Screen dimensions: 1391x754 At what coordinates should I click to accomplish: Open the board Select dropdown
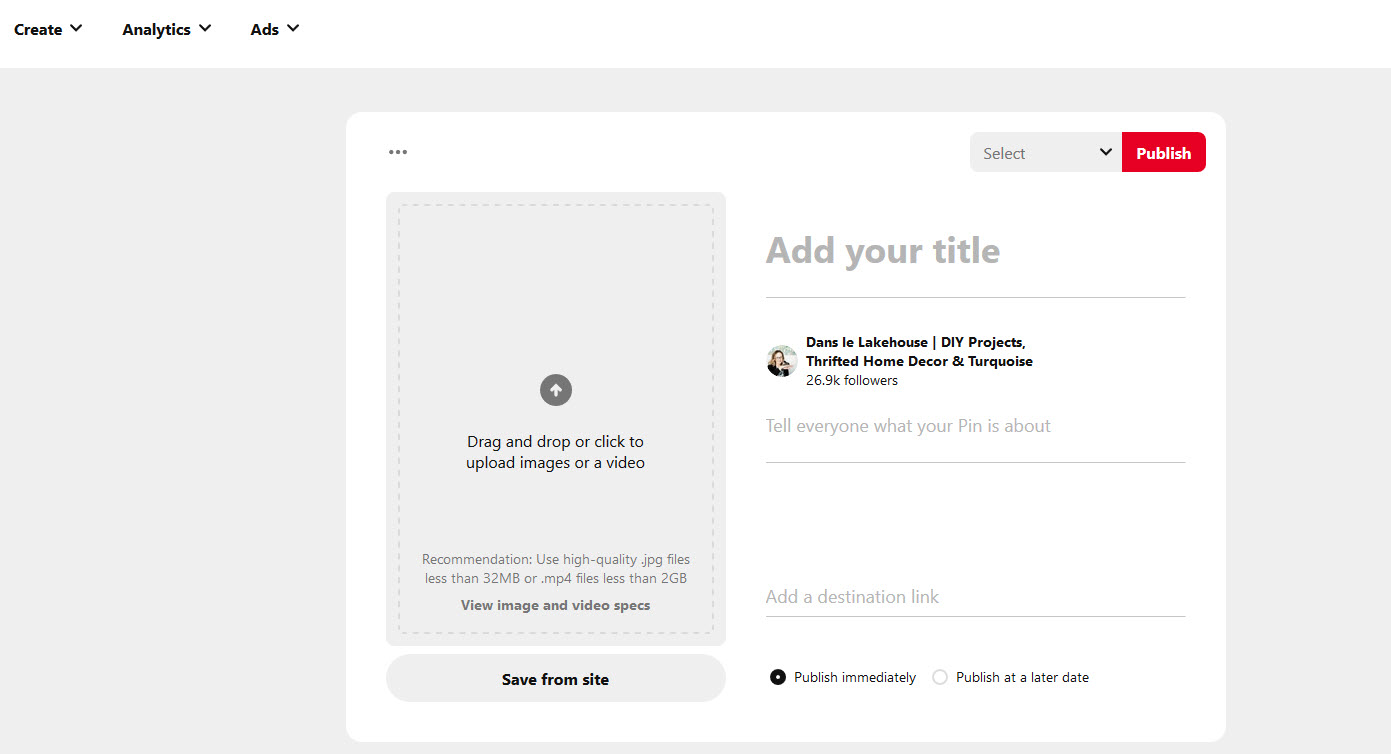point(1045,153)
